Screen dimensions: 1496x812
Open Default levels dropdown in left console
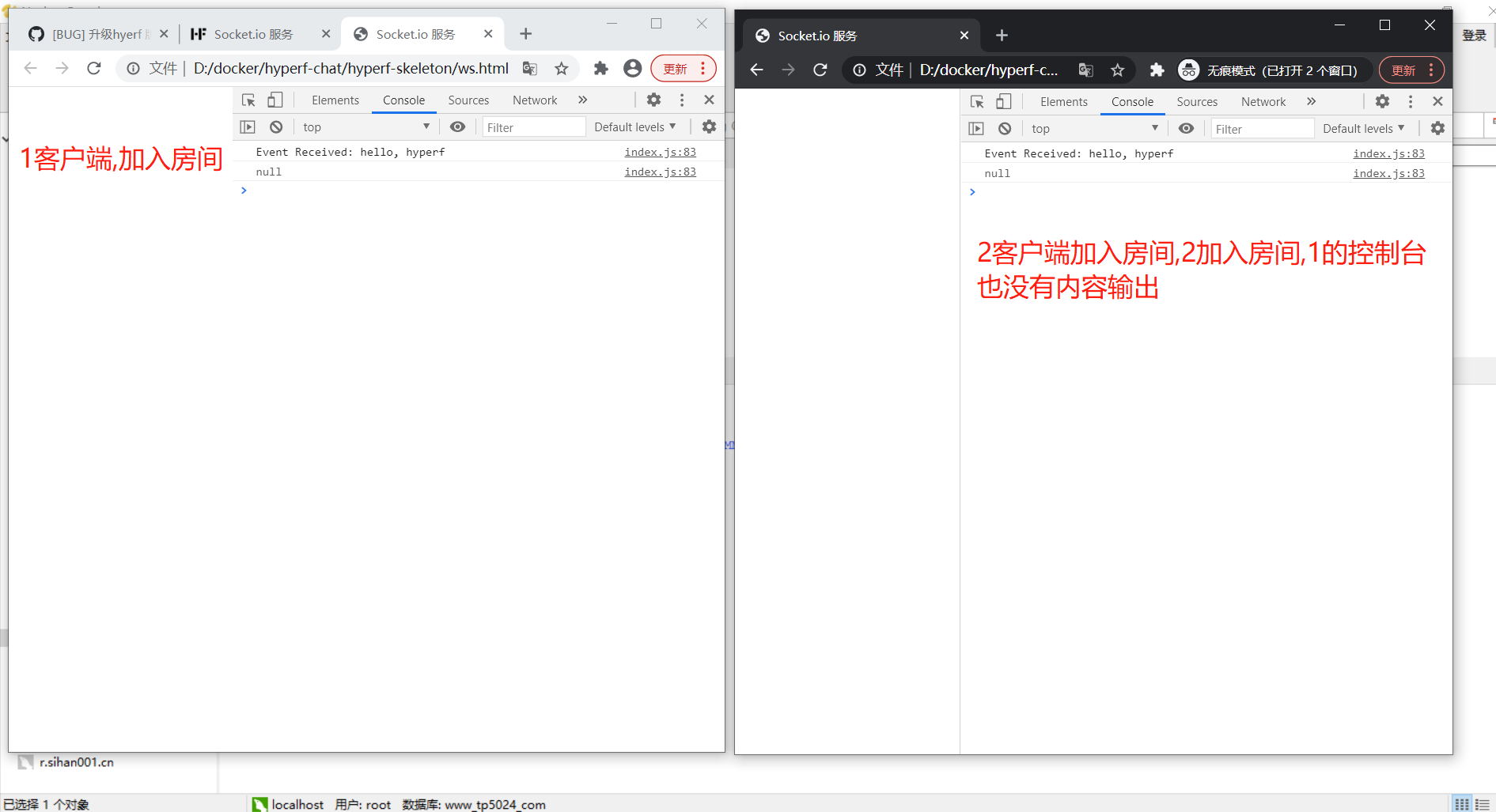pos(635,127)
